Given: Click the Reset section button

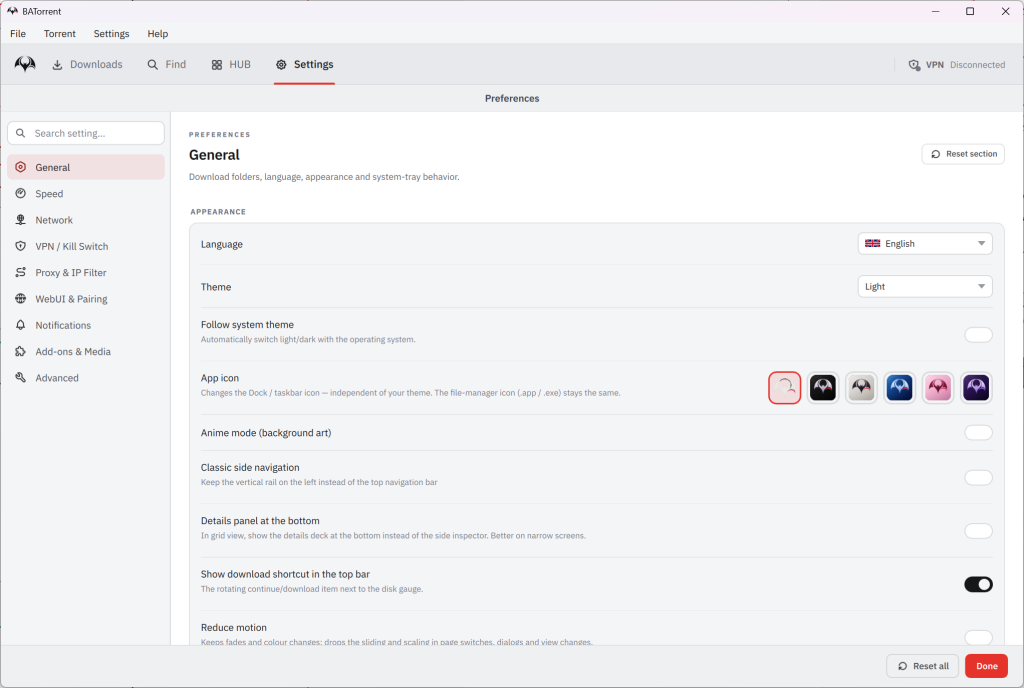Looking at the screenshot, I should point(963,154).
